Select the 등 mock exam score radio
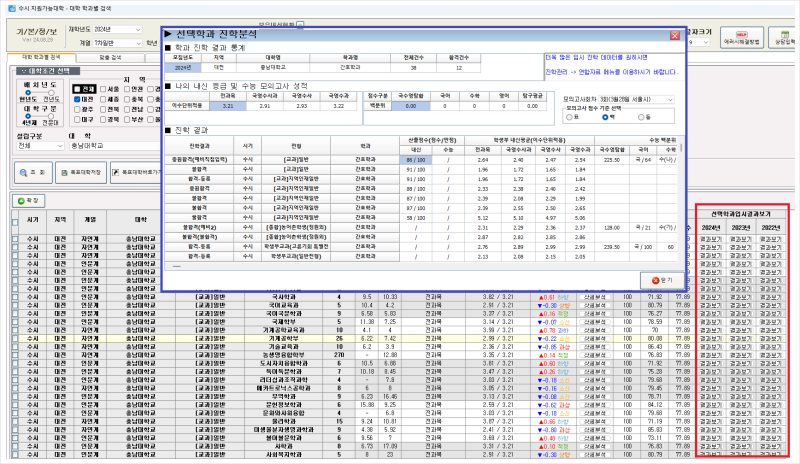Viewport: 800px width, 464px height. coord(641,117)
